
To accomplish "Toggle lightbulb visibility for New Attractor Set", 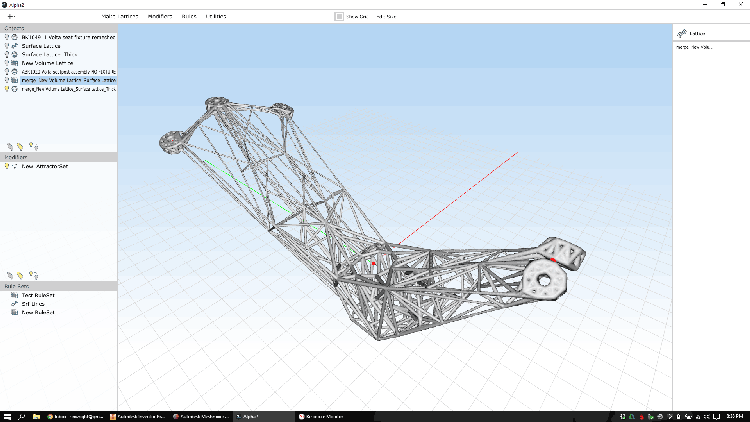I will click(7, 166).
